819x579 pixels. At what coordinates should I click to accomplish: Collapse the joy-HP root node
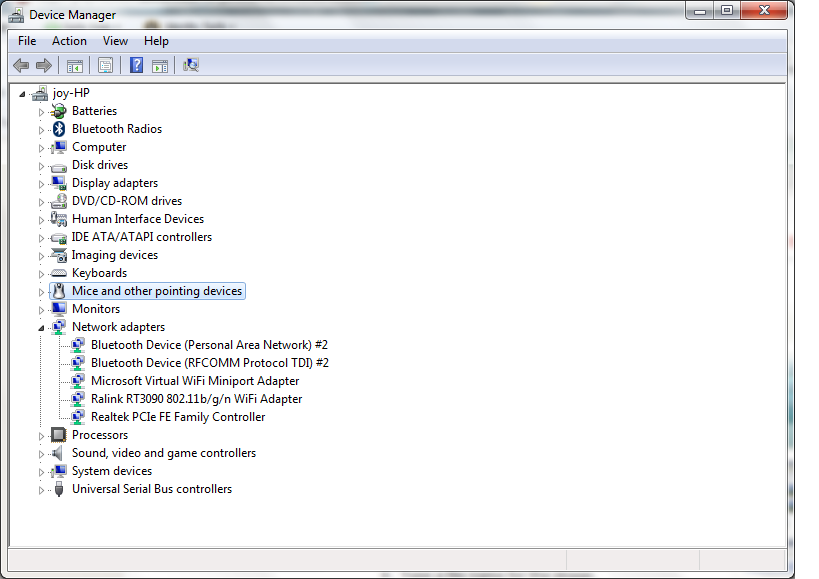pyautogui.click(x=22, y=94)
